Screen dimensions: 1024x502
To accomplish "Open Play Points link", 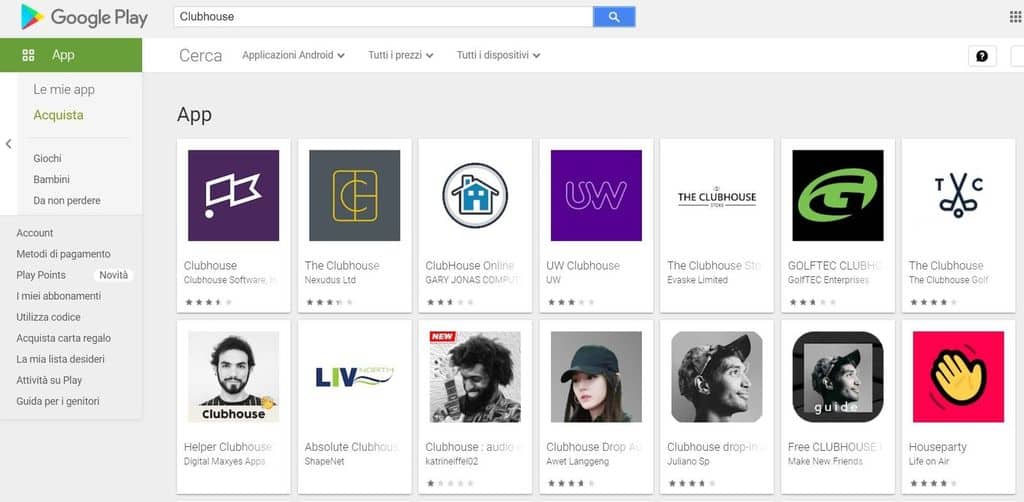I will coord(41,275).
